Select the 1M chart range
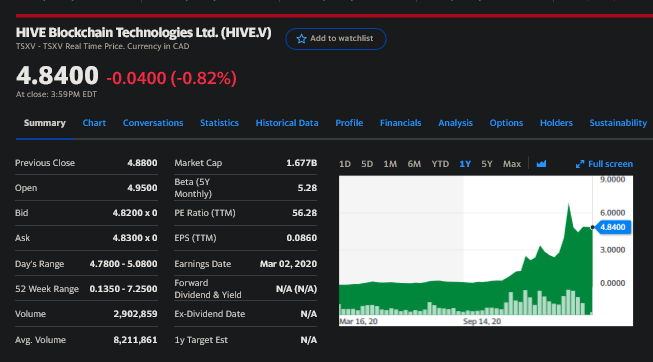The image size is (653, 362). click(x=390, y=164)
